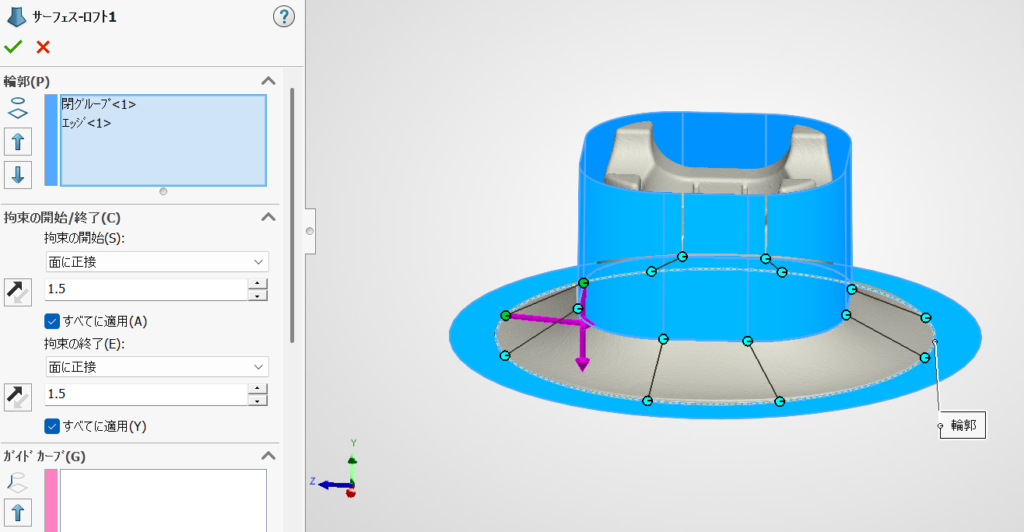Screen dimensions: 1024x532
Task: Toggle すべてに適用(A) checkbox
Action: (x=52, y=321)
